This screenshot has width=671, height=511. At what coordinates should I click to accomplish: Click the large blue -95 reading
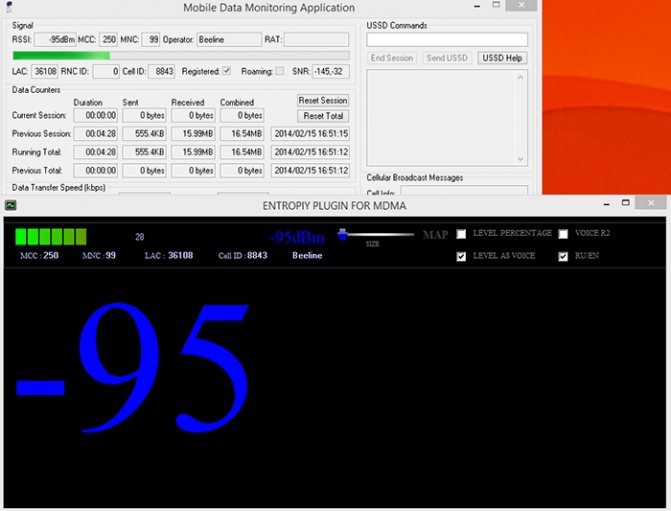coord(133,368)
